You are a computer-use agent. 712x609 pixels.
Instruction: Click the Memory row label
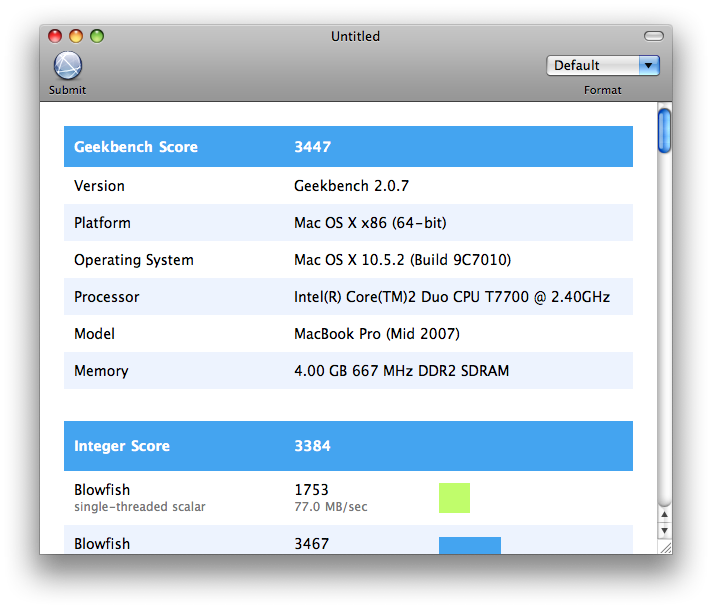click(x=101, y=371)
